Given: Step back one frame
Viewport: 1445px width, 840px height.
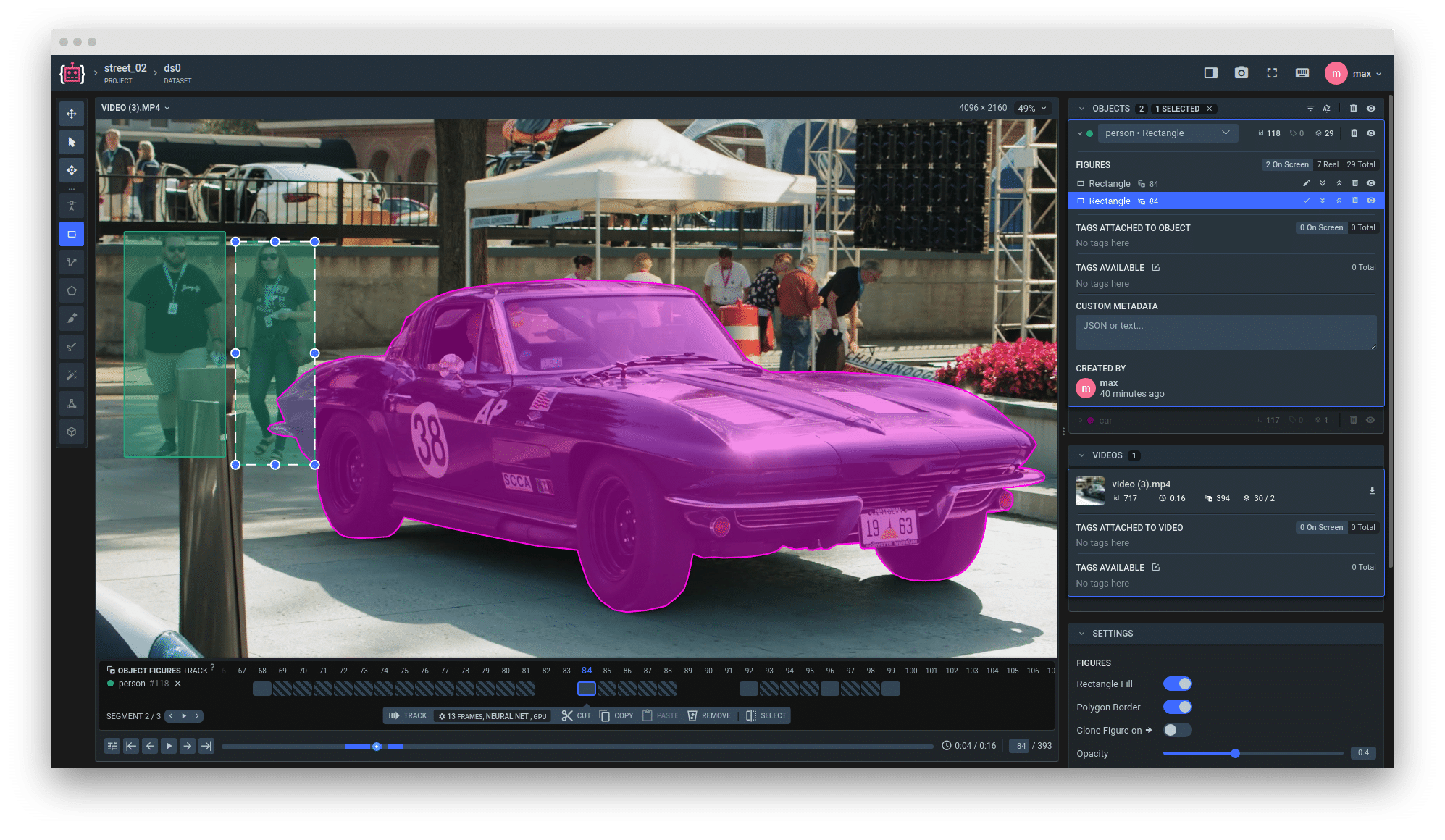Looking at the screenshot, I should 150,746.
